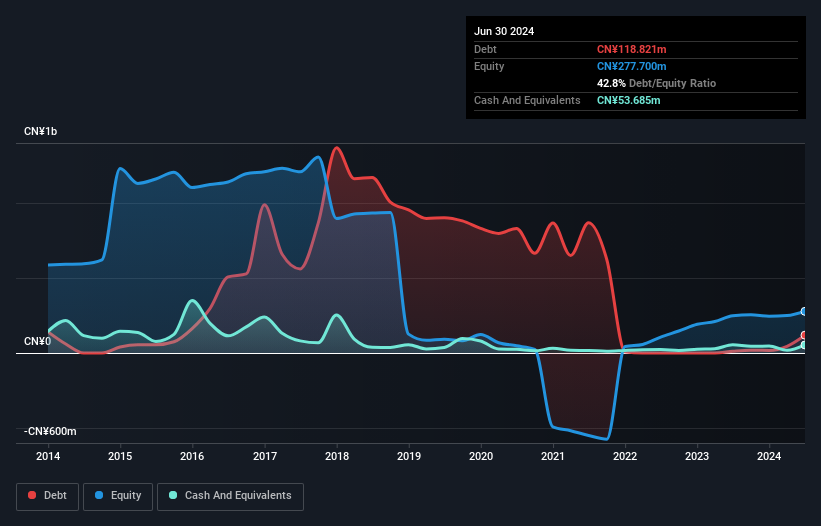Click the 2014 x-axis label

click(x=48, y=456)
